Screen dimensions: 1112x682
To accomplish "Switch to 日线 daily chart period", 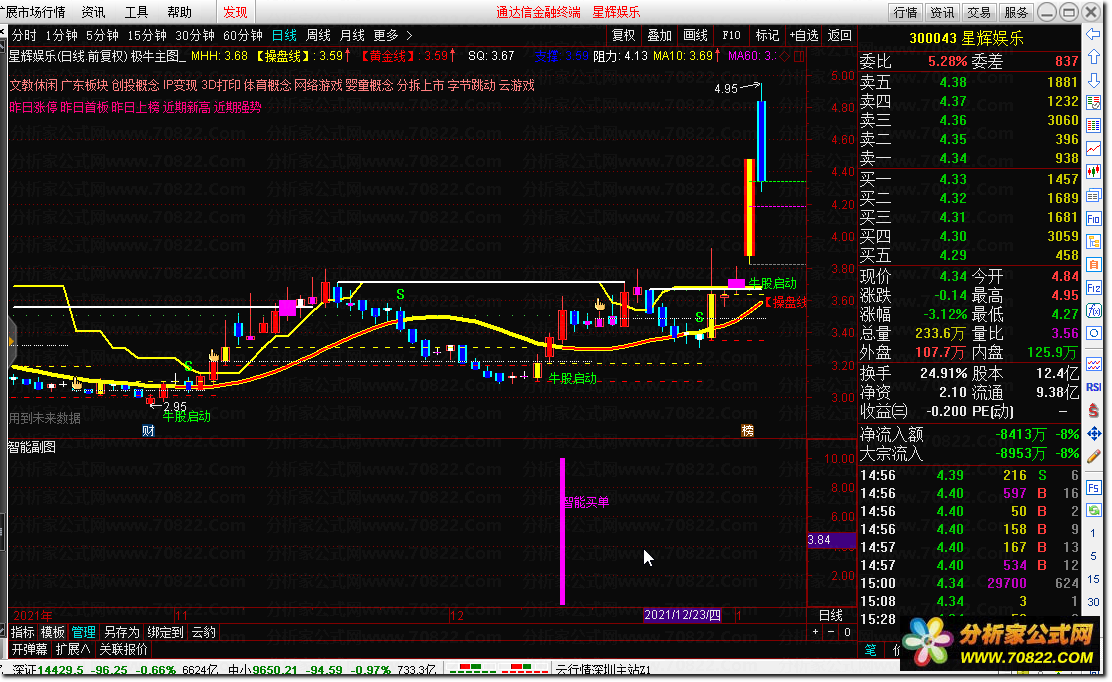I will tap(284, 35).
